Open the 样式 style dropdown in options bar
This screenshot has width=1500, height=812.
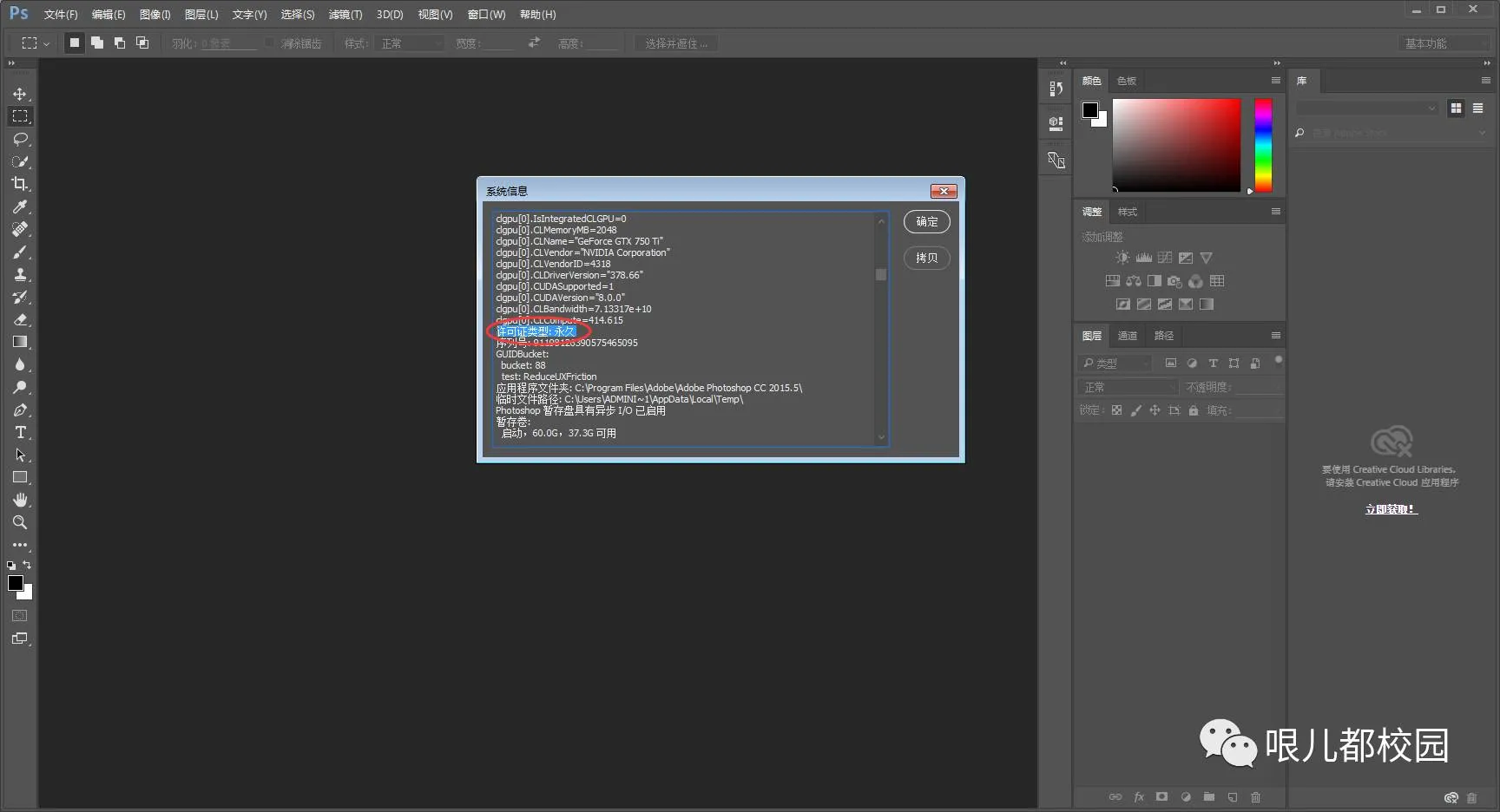click(411, 43)
